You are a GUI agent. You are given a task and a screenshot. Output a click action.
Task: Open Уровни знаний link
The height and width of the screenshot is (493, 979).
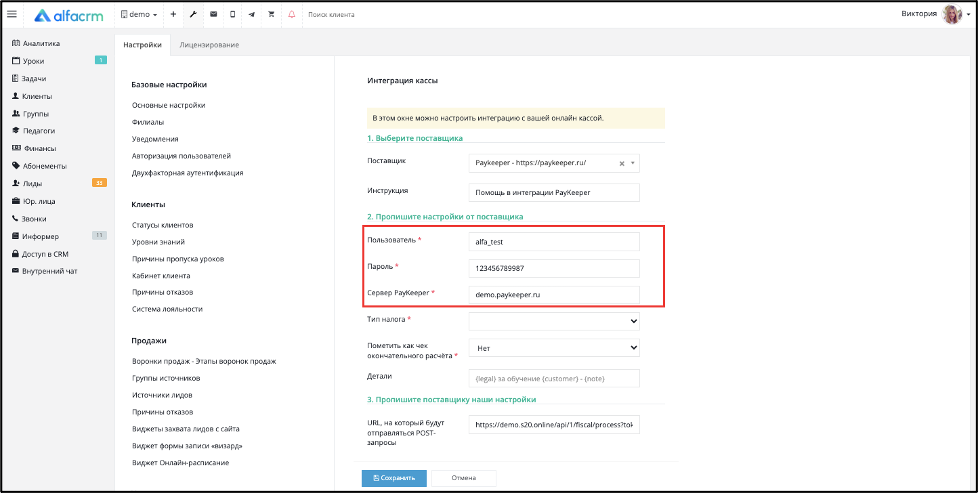(x=158, y=242)
